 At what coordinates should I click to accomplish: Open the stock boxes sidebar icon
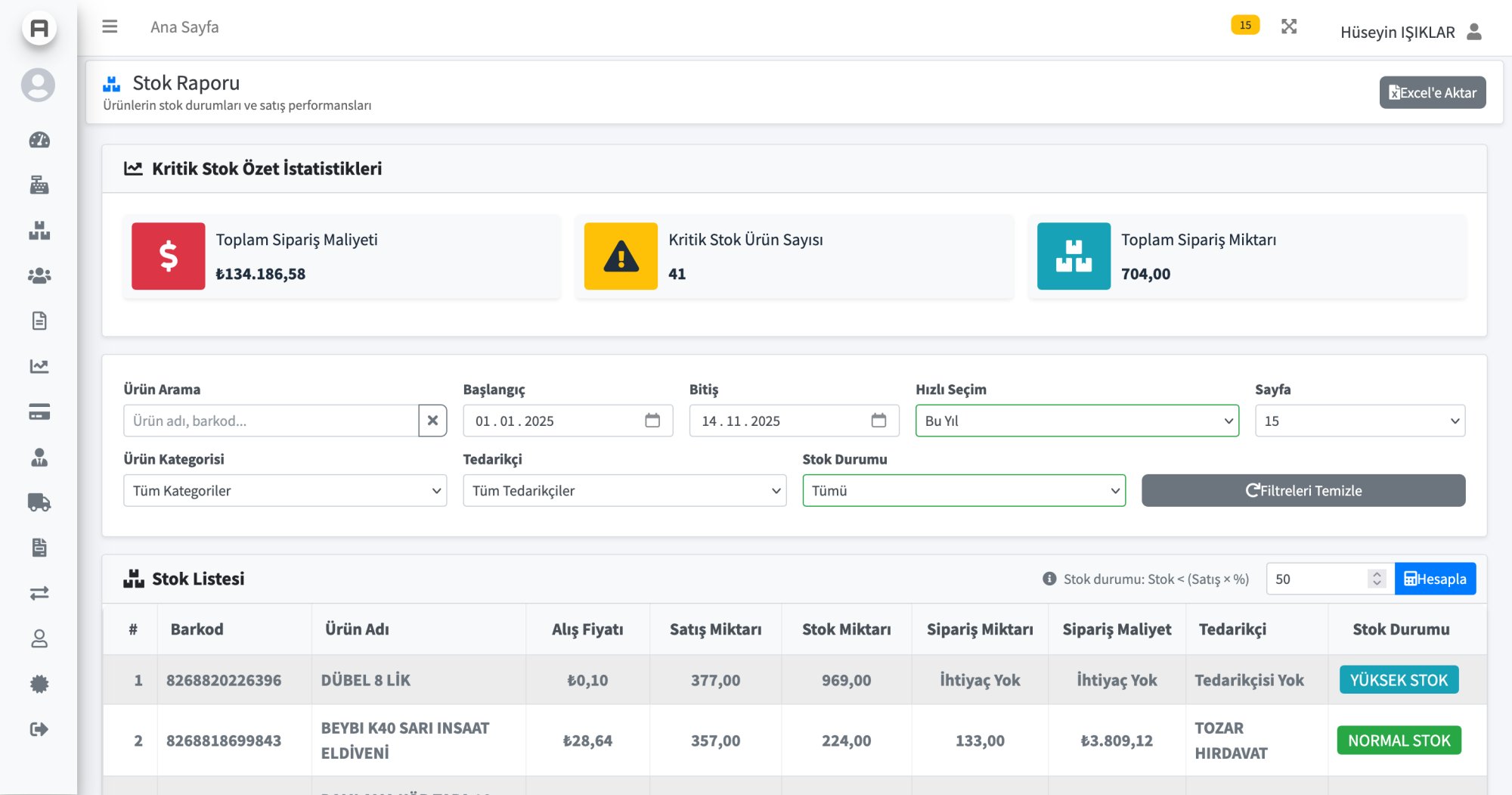(39, 231)
